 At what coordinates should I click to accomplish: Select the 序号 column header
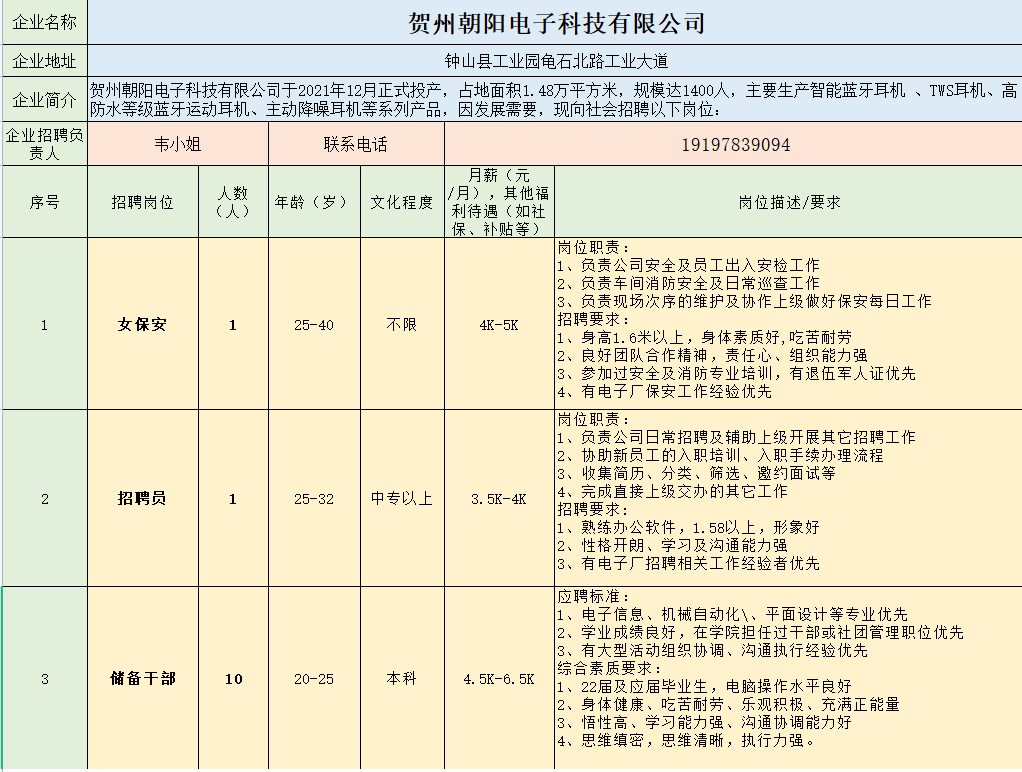tap(44, 200)
